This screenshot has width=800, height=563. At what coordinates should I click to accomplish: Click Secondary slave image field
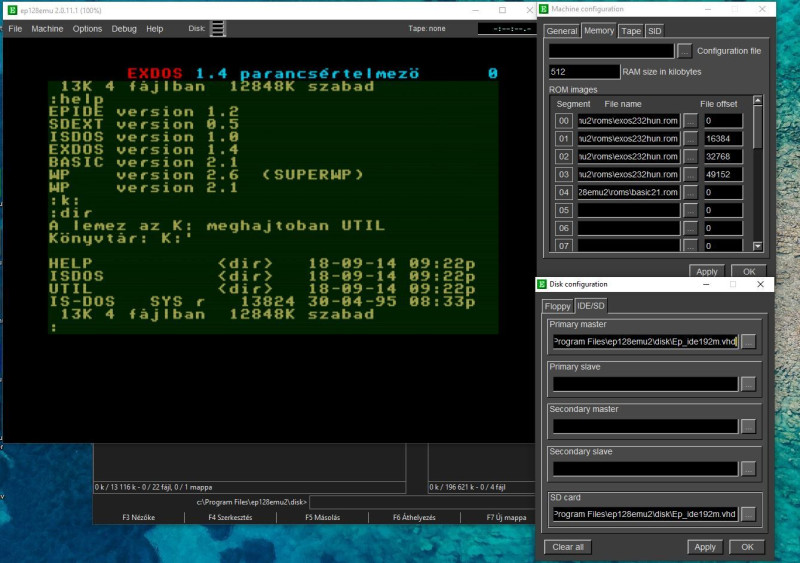pyautogui.click(x=645, y=469)
